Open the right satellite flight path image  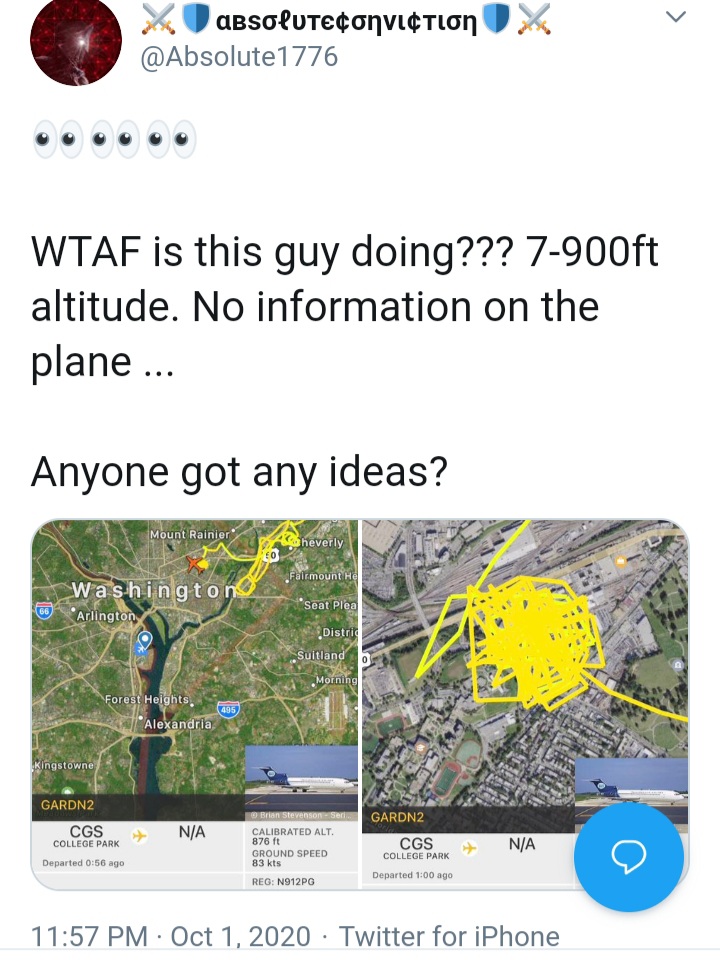point(525,704)
